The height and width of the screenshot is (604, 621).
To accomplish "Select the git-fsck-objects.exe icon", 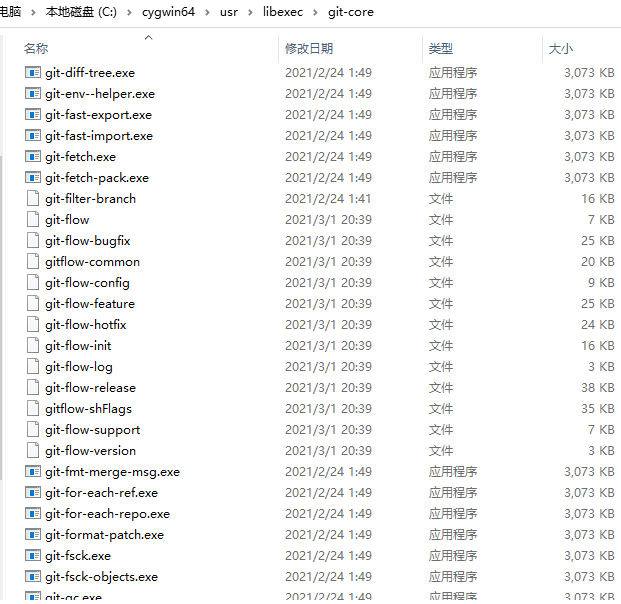I will (32, 577).
